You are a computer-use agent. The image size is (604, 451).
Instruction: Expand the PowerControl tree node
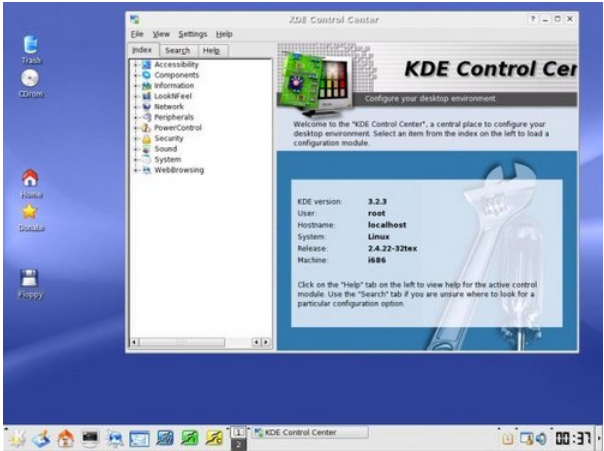tap(136, 128)
